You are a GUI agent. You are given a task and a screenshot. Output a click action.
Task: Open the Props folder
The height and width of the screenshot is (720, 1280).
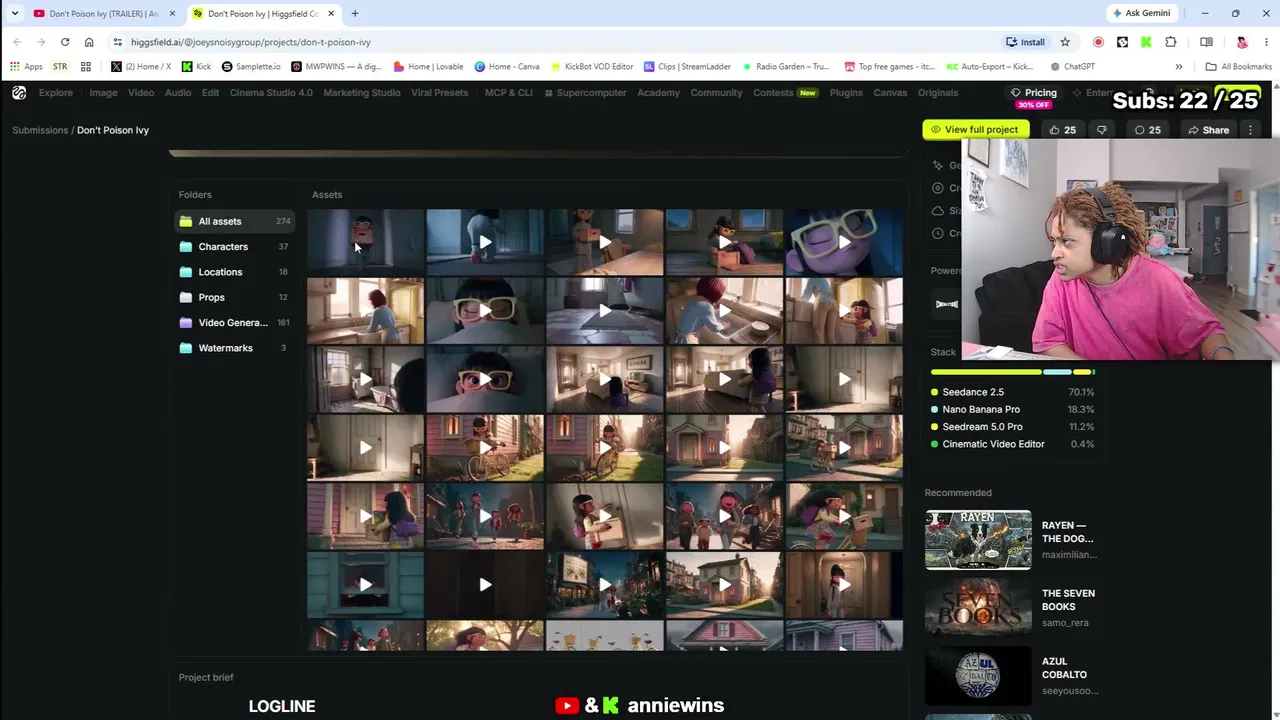pos(235,297)
